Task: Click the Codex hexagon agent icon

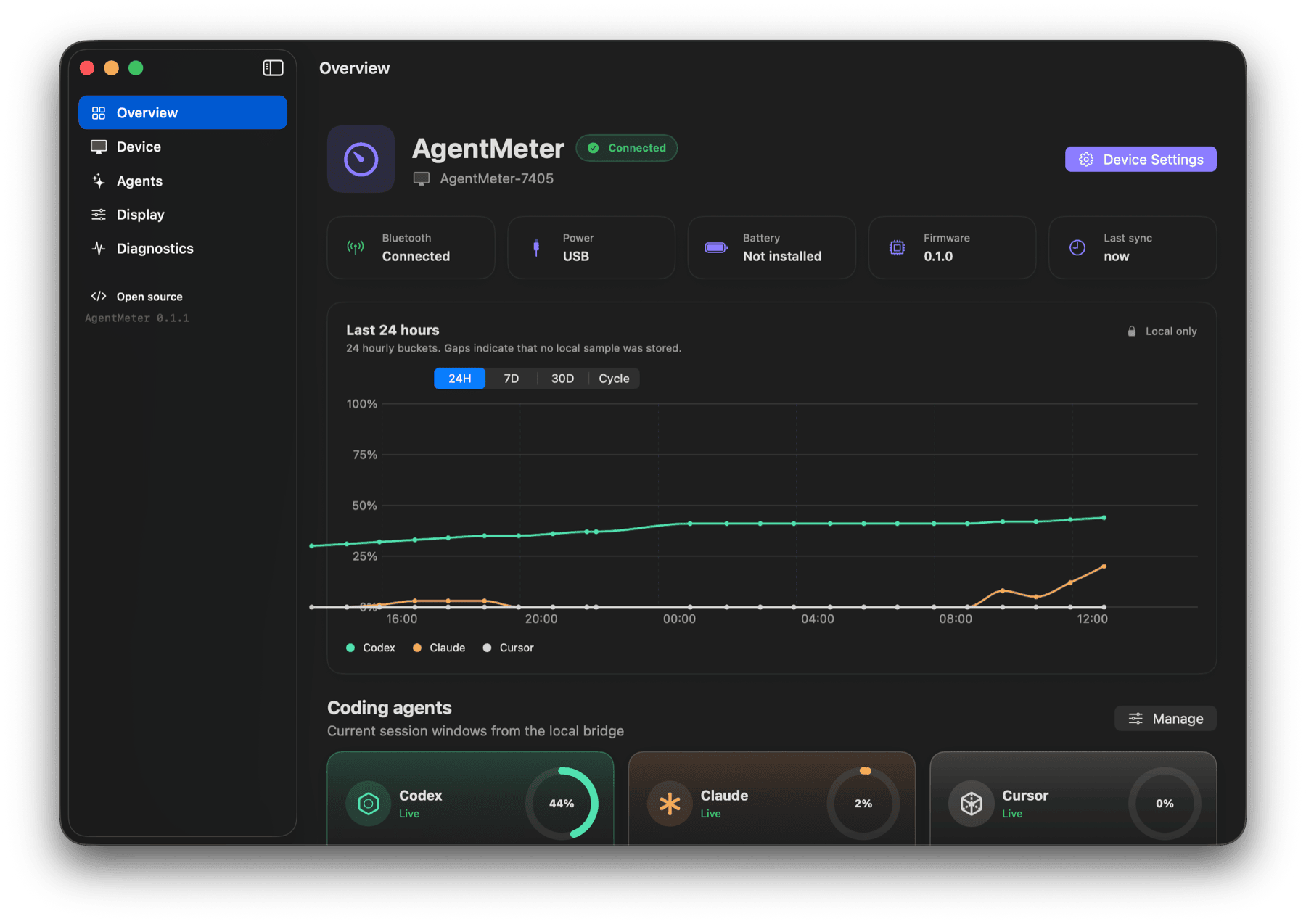Action: pyautogui.click(x=369, y=804)
